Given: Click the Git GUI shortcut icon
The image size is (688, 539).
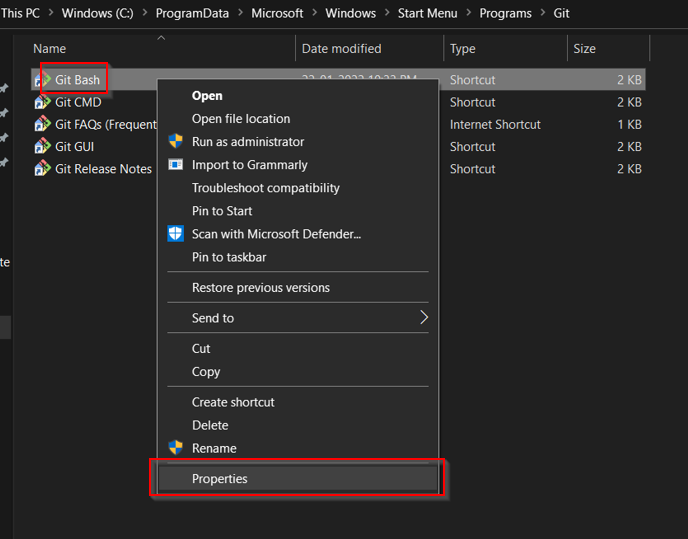Looking at the screenshot, I should (43, 147).
